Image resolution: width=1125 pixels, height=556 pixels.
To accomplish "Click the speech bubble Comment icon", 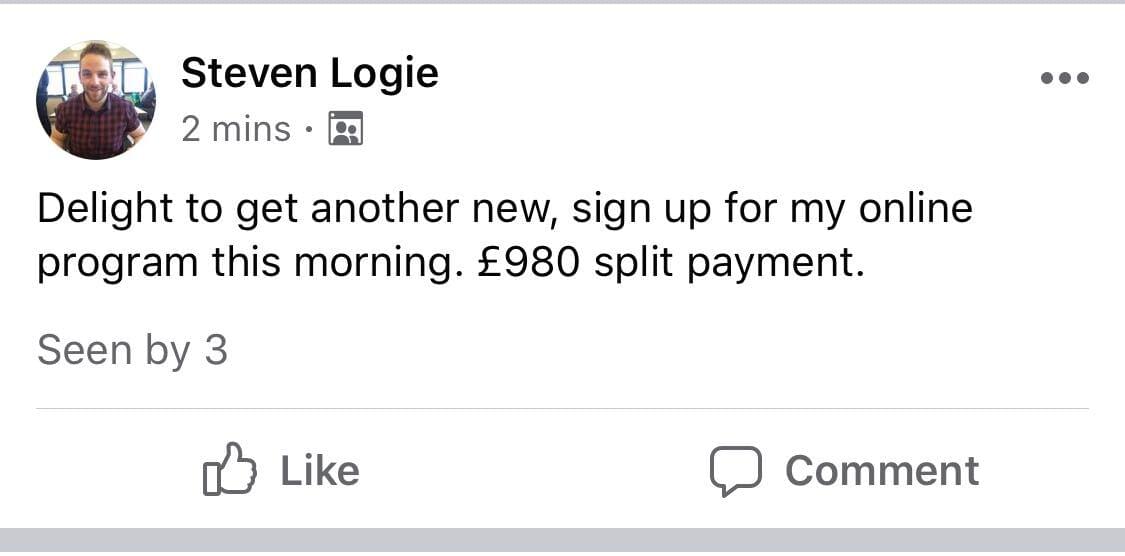I will tap(736, 471).
